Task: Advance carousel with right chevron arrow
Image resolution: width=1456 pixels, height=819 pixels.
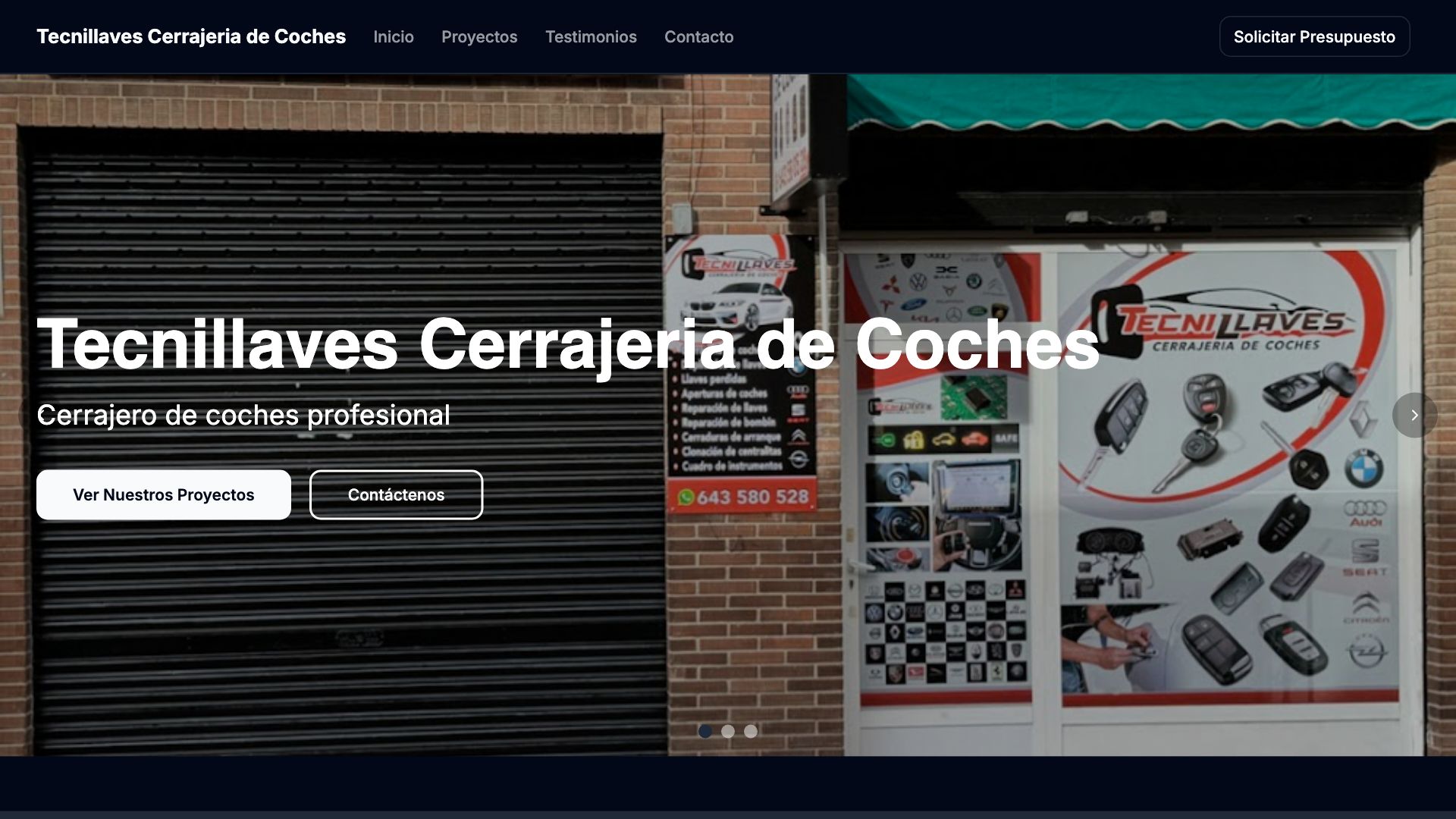Action: pyautogui.click(x=1414, y=415)
